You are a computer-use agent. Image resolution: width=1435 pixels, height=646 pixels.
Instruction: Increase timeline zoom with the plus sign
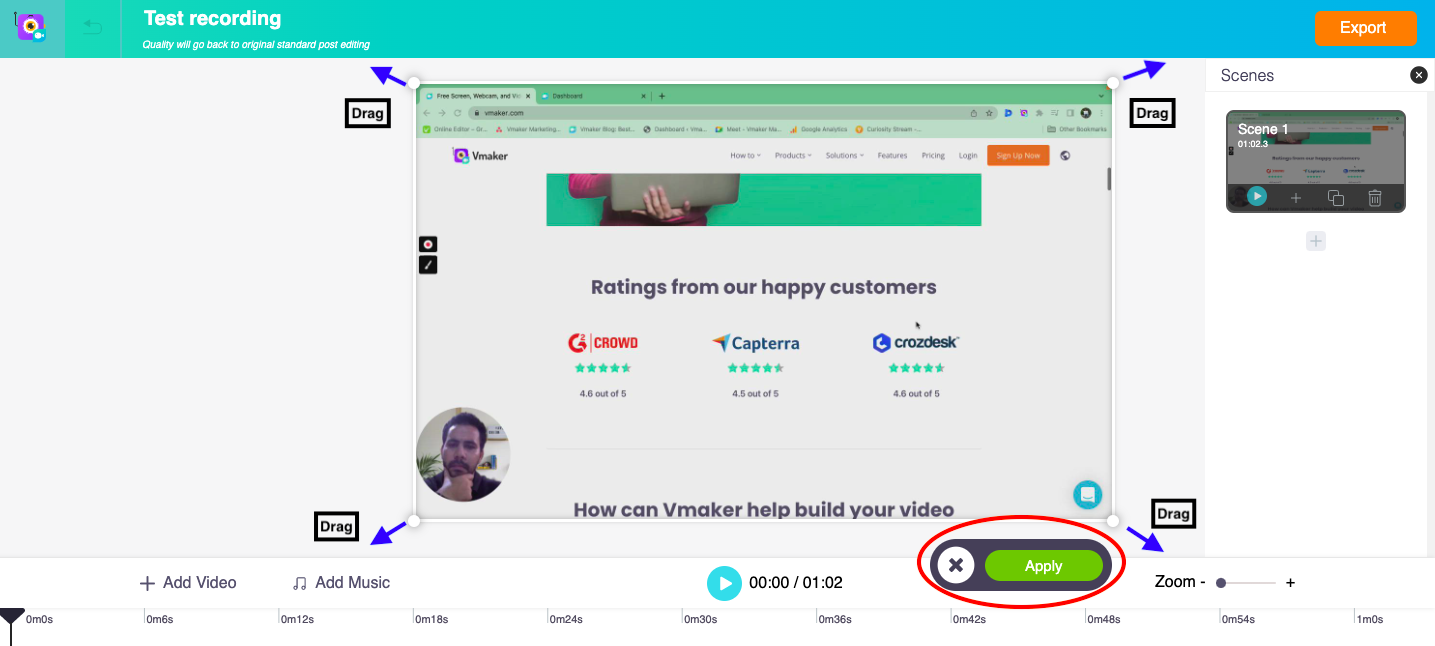tap(1290, 582)
